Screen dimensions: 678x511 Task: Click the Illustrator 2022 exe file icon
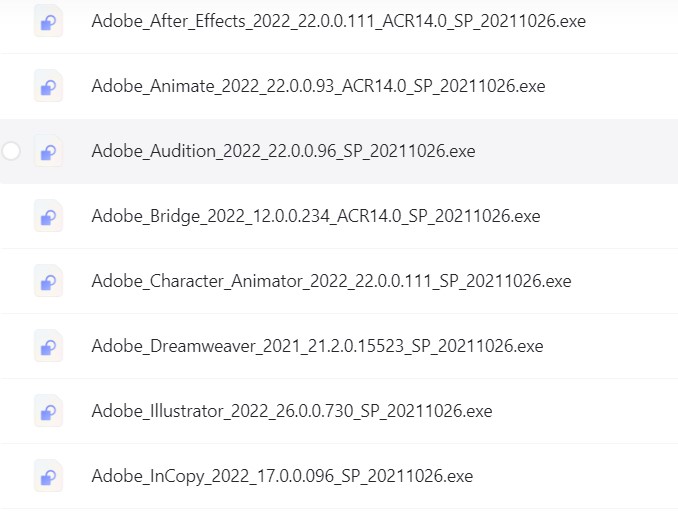[x=48, y=411]
